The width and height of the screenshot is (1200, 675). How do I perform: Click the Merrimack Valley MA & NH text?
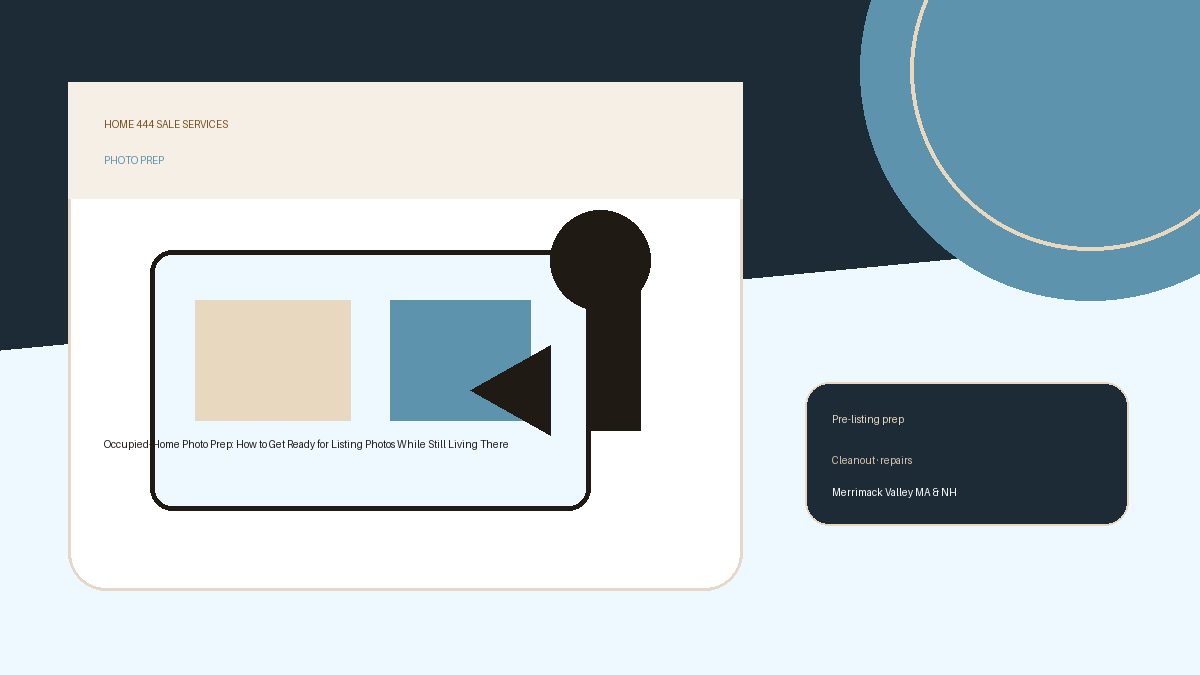(x=894, y=493)
